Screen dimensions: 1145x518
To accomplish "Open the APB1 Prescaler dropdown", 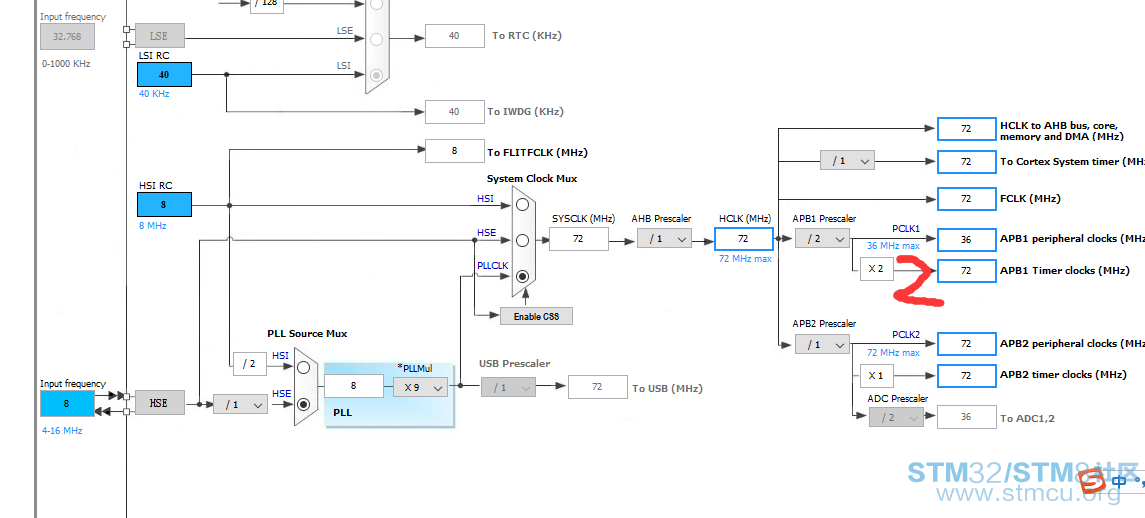I will [822, 238].
